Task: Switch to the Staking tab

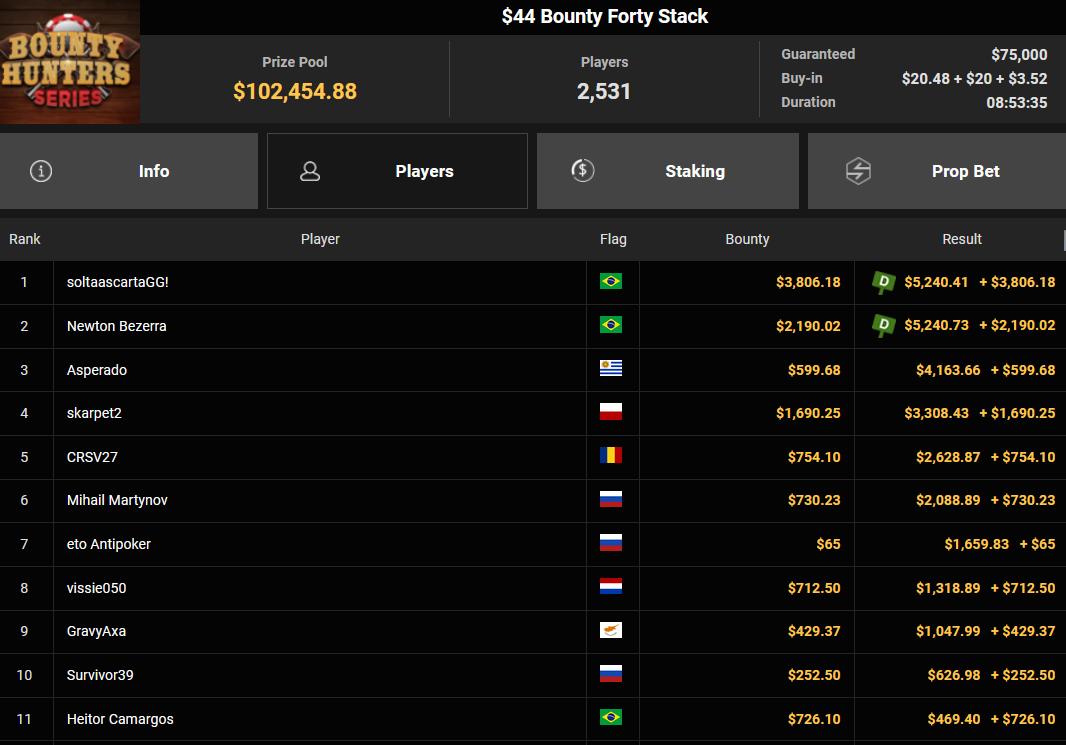Action: (668, 171)
